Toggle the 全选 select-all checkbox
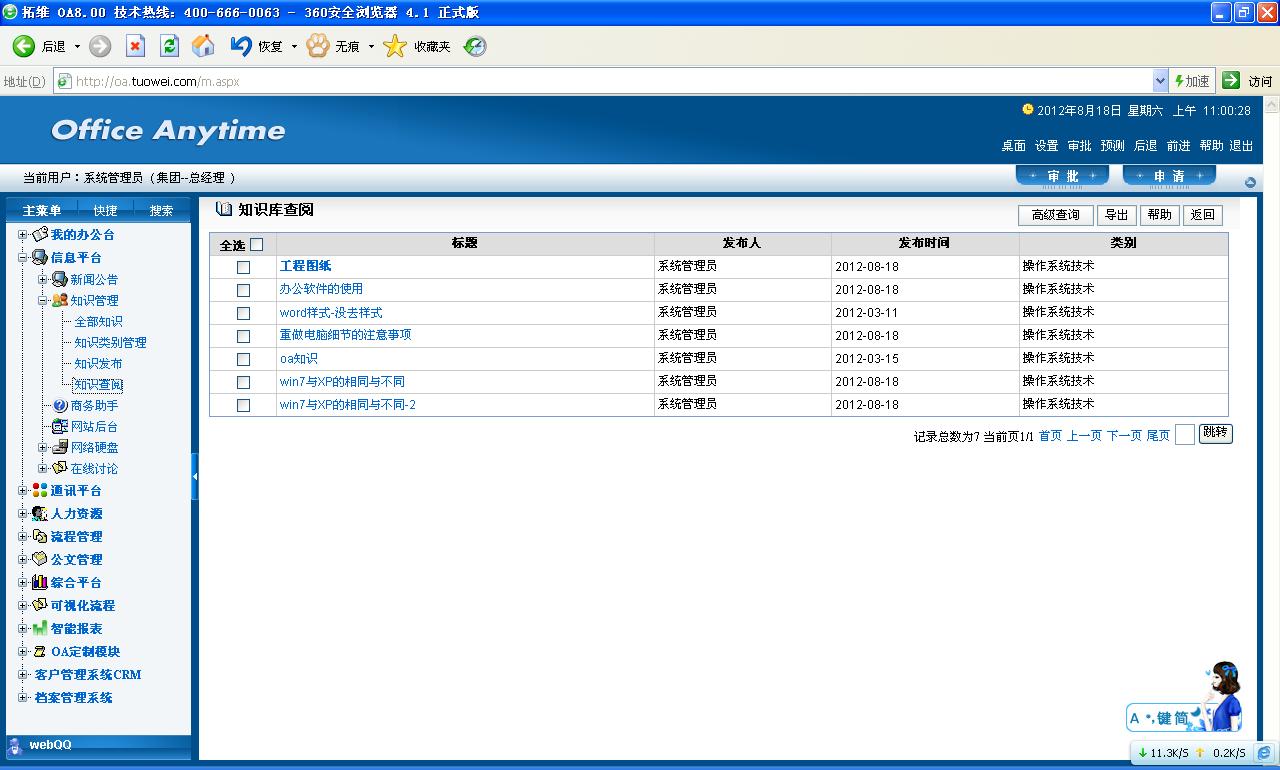The width and height of the screenshot is (1280, 770). click(256, 244)
